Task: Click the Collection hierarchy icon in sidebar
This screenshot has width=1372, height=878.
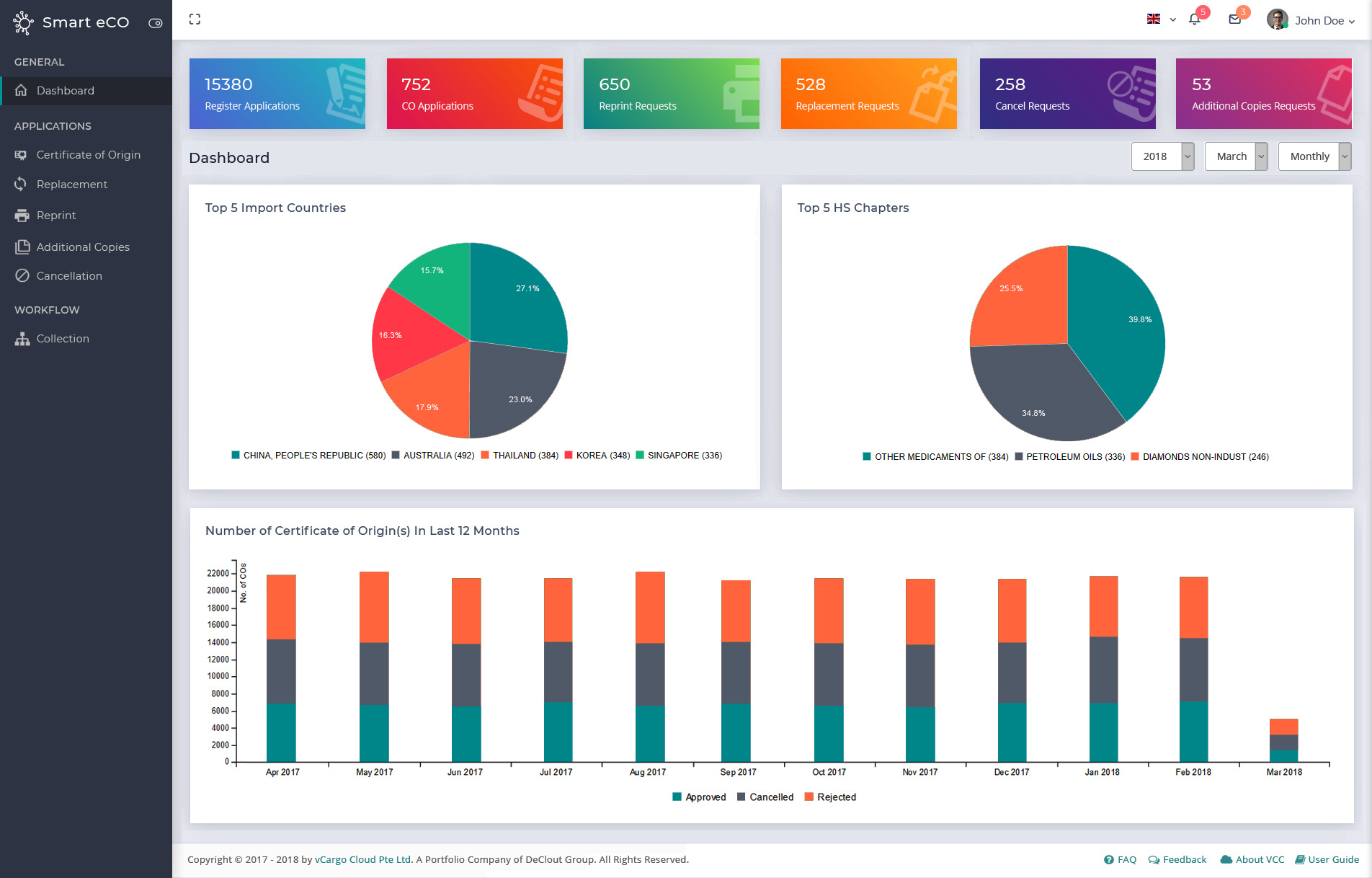Action: (22, 339)
